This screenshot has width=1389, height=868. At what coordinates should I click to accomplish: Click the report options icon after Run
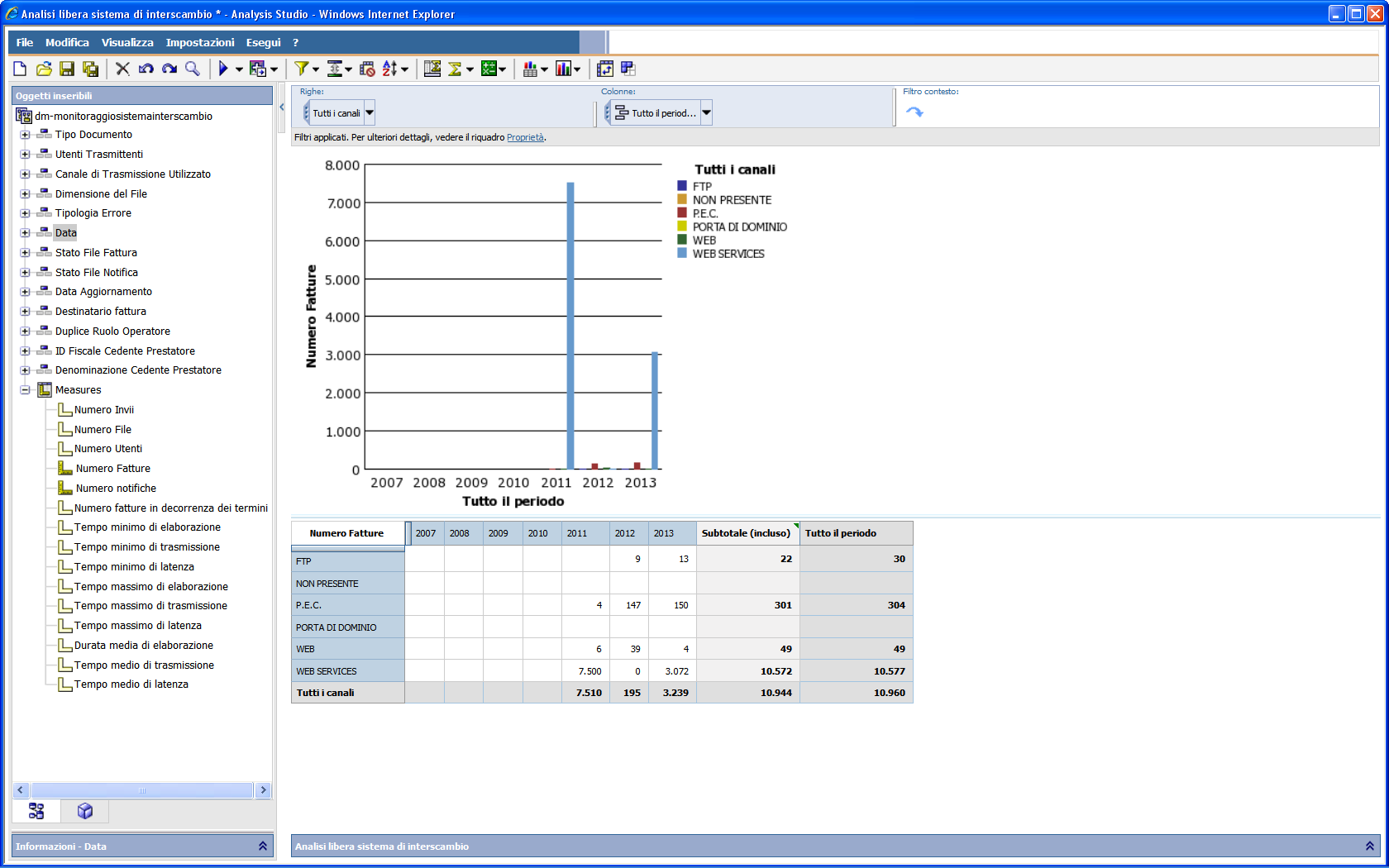258,69
